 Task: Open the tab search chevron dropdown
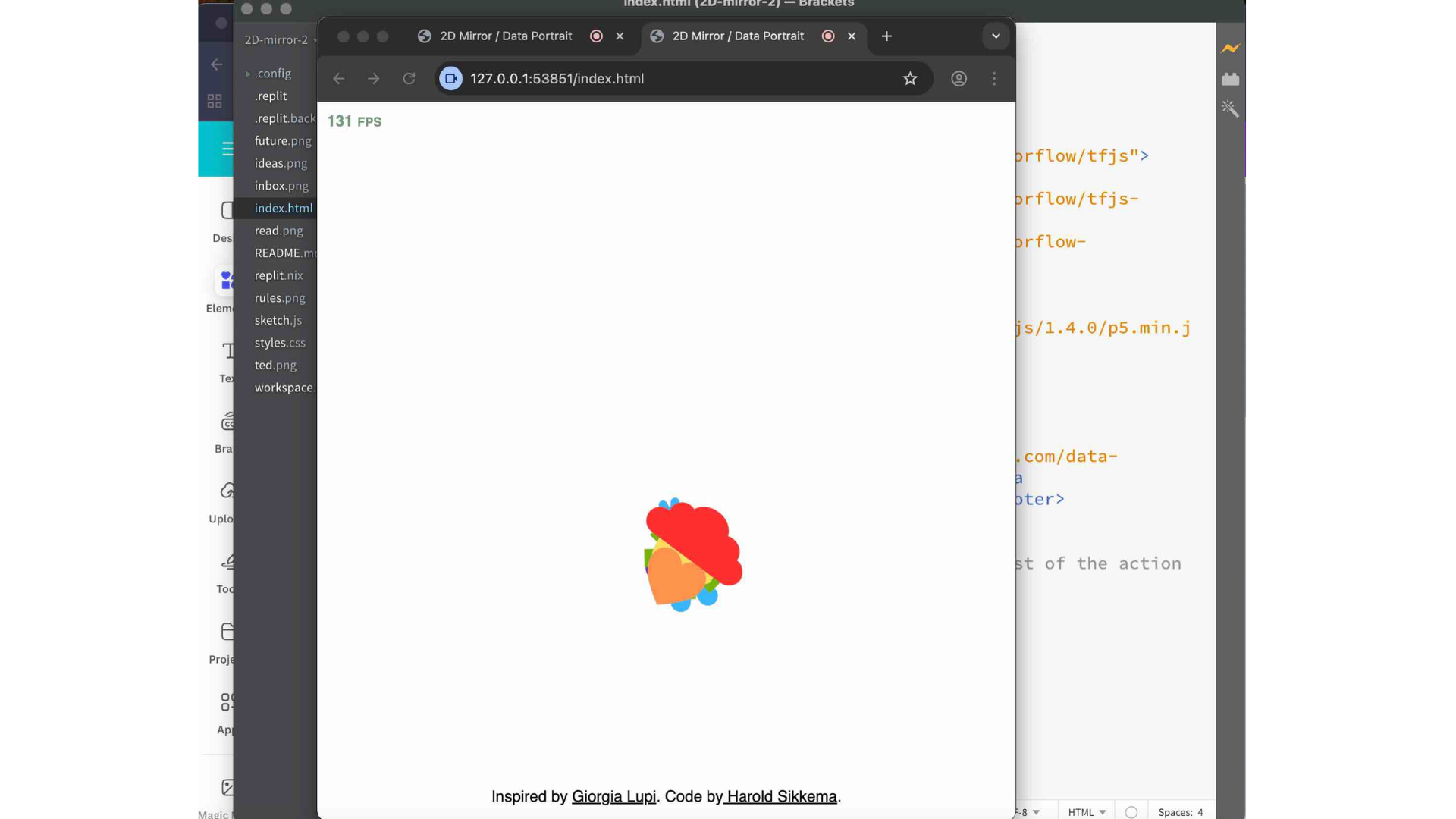pos(996,36)
